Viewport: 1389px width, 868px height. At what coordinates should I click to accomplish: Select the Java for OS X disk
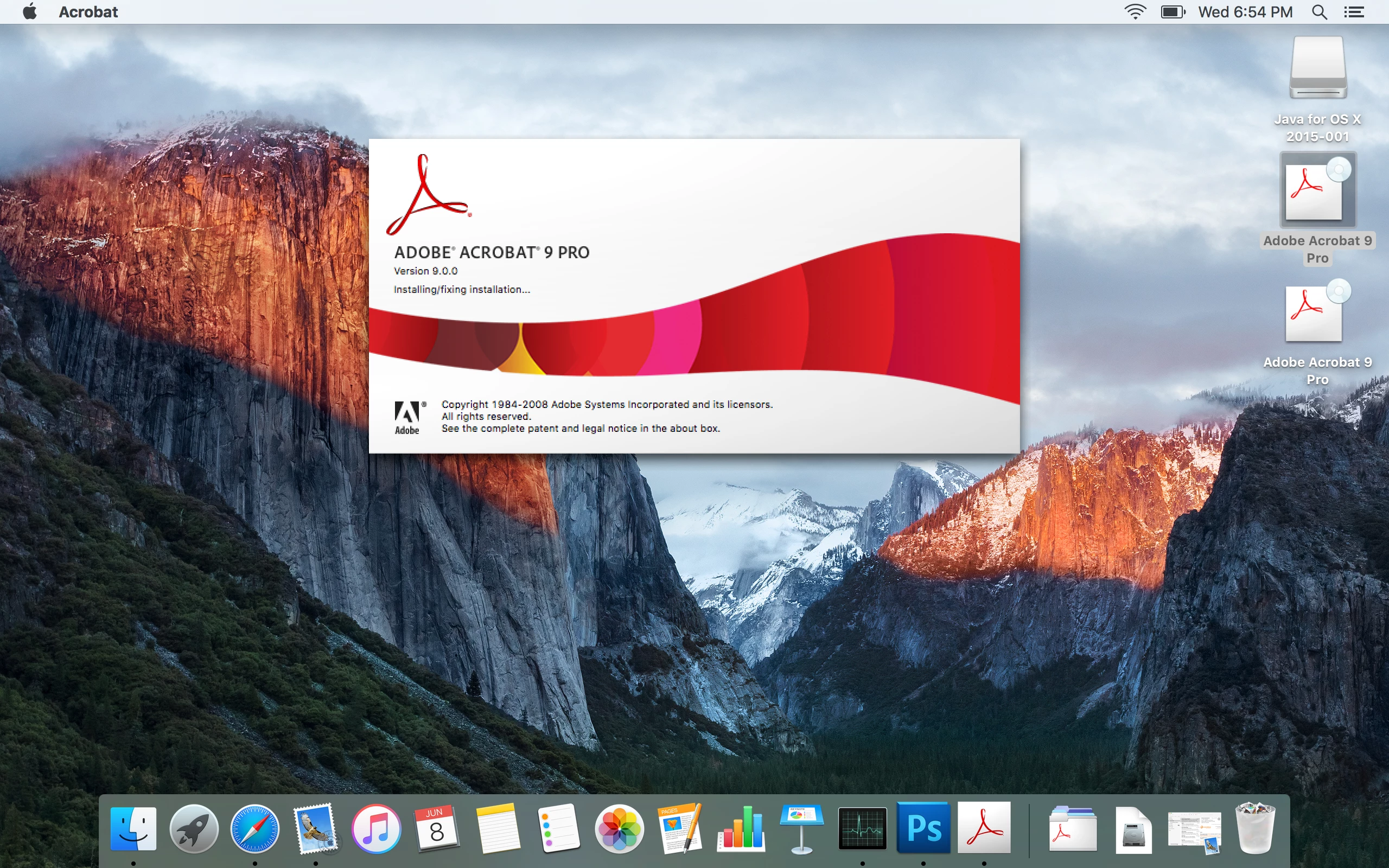tap(1317, 68)
